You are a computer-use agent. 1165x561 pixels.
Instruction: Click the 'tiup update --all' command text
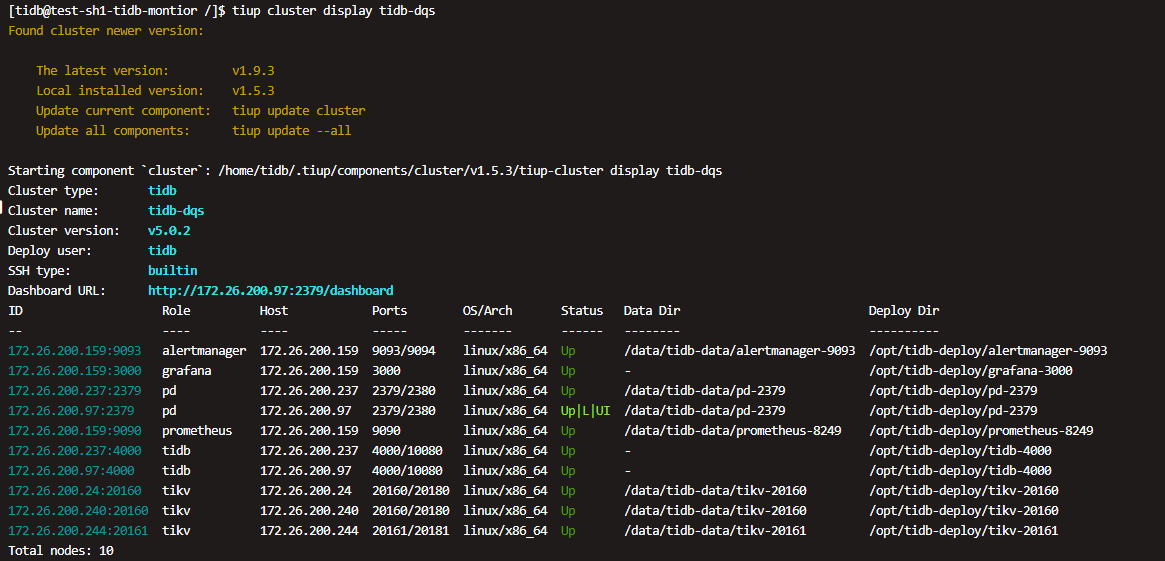tap(291, 130)
